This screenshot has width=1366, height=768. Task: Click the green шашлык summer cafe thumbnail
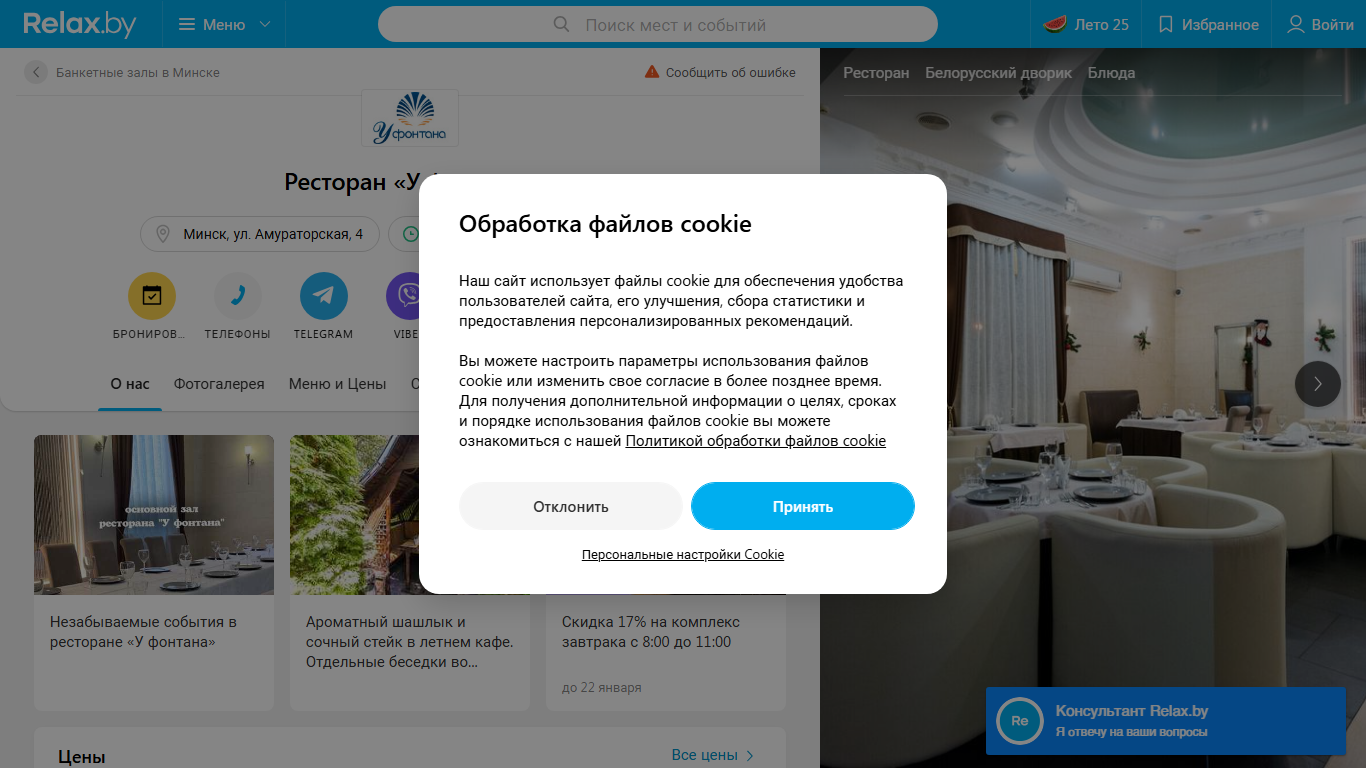pos(354,515)
